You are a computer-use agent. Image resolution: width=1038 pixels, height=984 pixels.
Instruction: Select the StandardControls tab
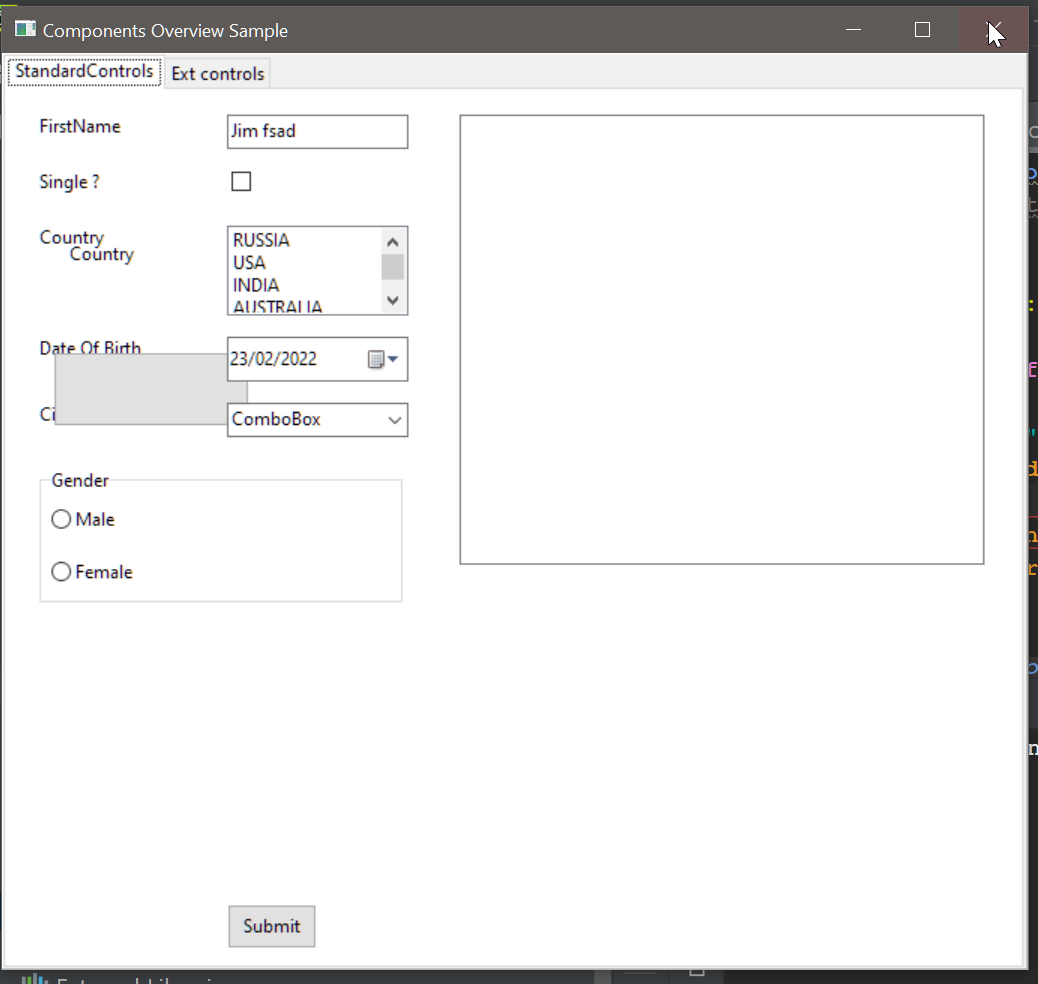(x=84, y=71)
